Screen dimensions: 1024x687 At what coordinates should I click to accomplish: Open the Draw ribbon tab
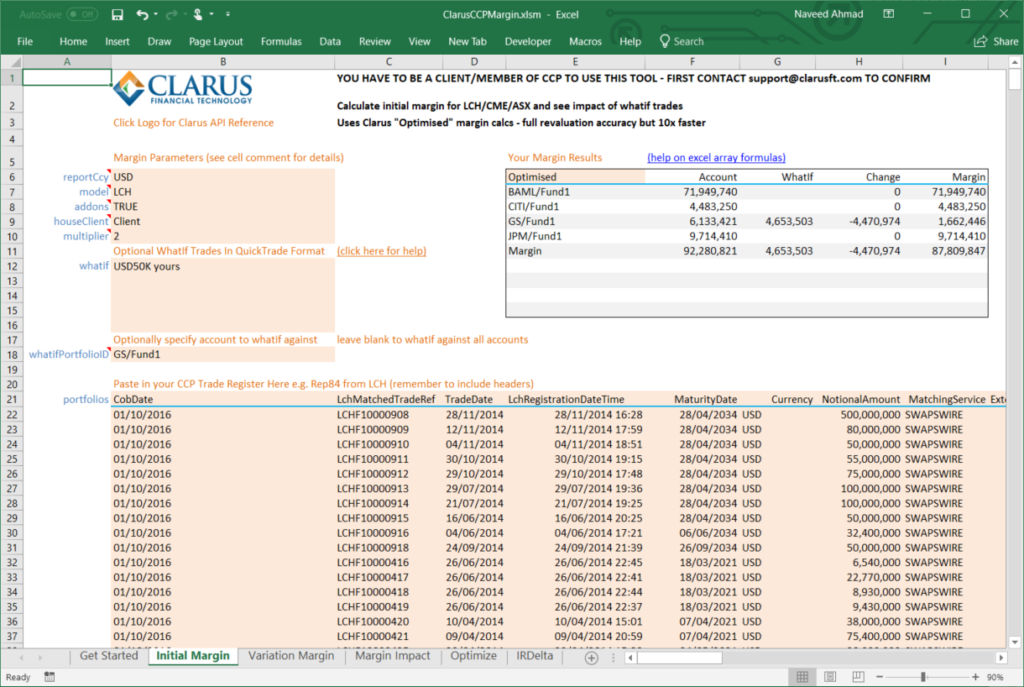tap(159, 41)
